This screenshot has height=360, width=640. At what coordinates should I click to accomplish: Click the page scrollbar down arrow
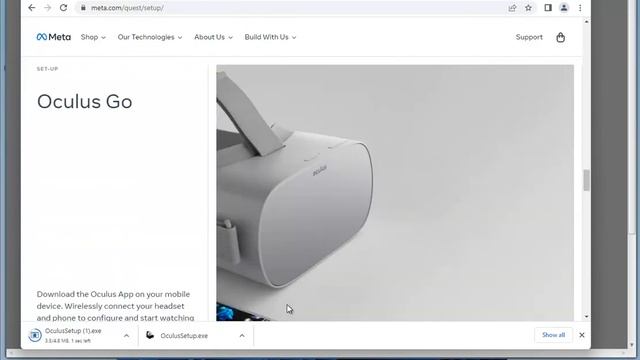(x=587, y=317)
